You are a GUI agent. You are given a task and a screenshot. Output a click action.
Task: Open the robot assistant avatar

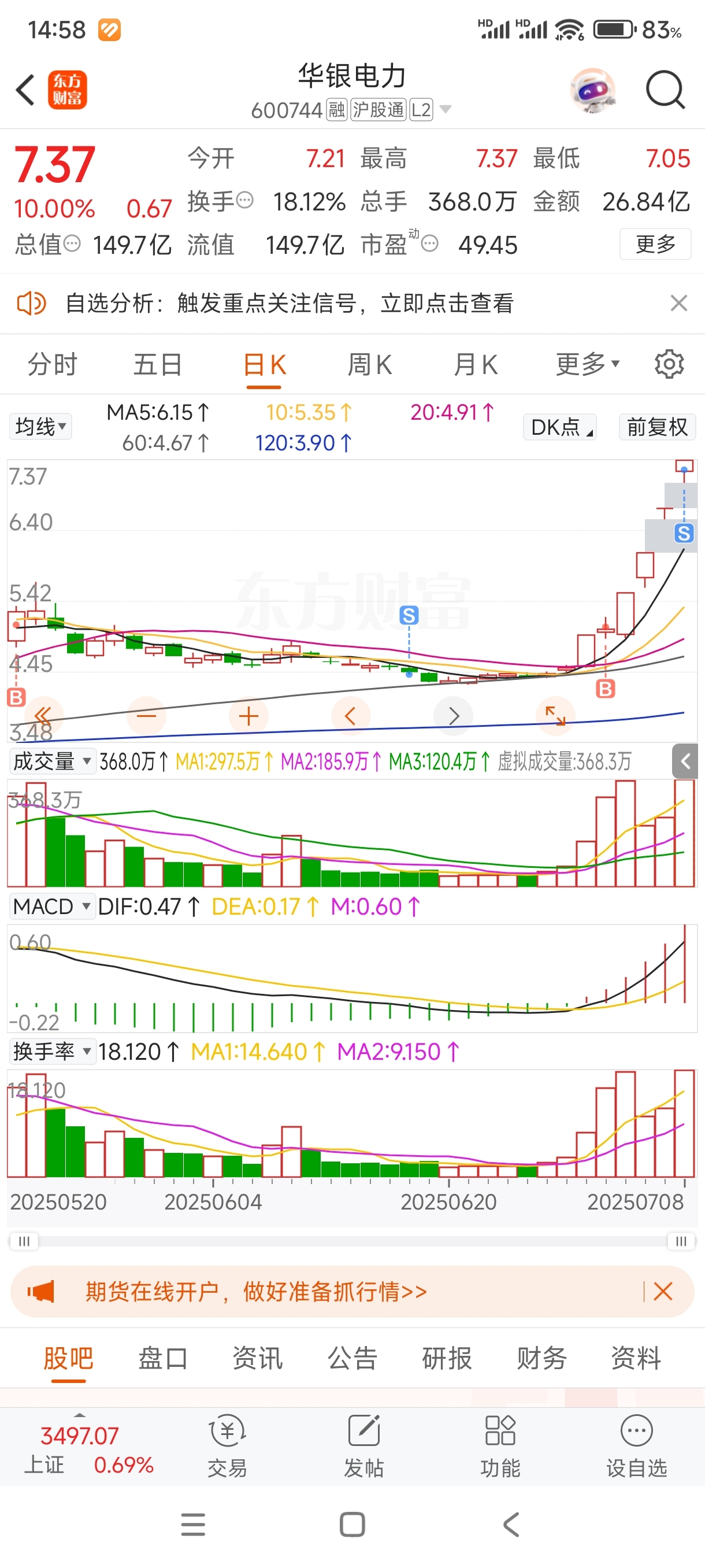(592, 90)
